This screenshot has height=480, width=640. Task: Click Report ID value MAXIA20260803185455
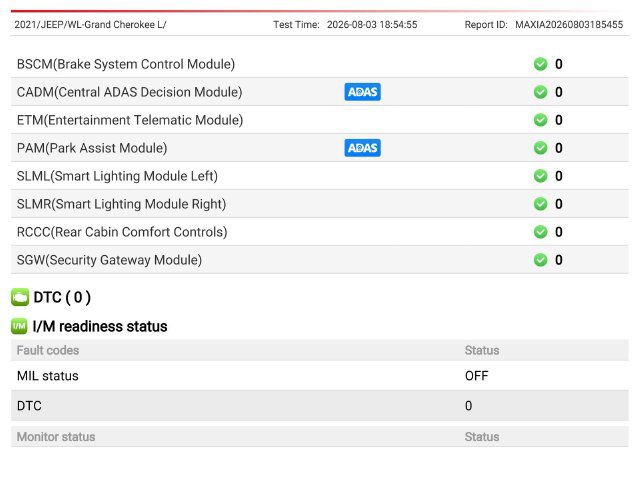[569, 24]
